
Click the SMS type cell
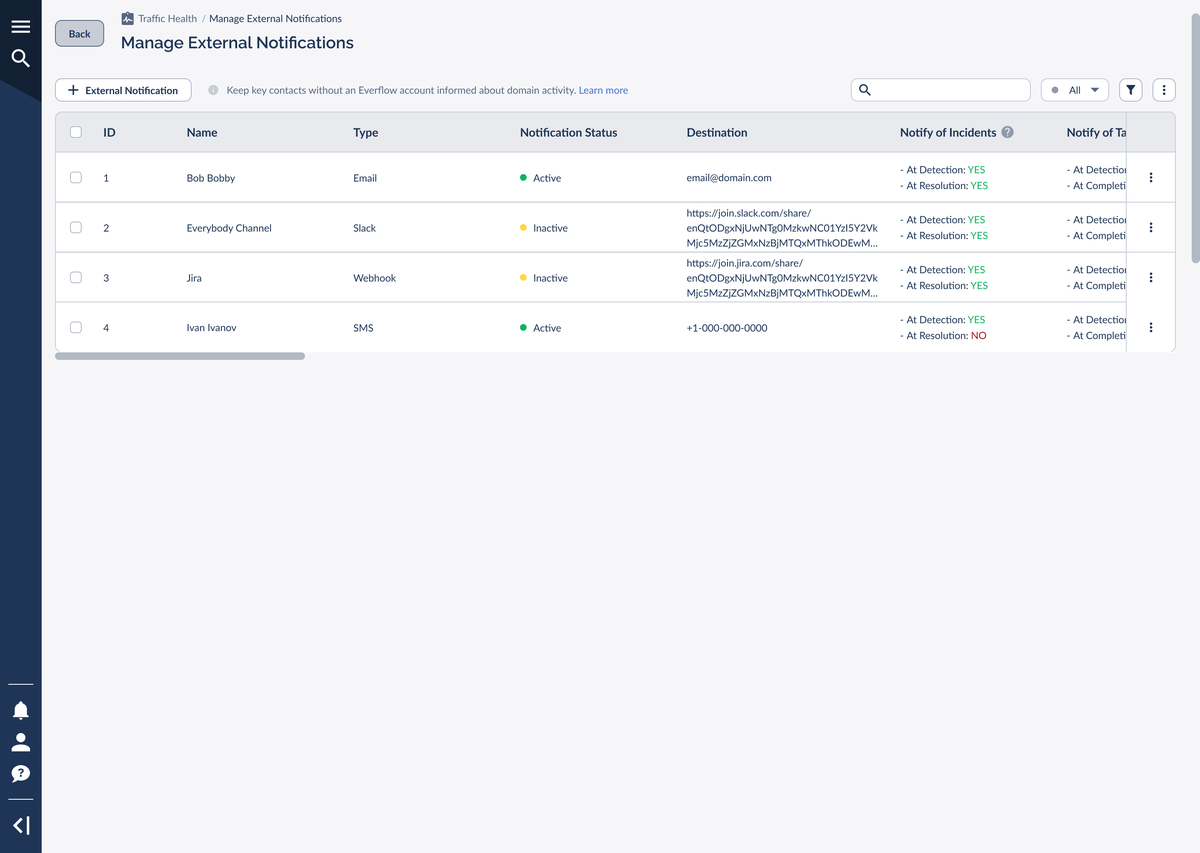[363, 328]
